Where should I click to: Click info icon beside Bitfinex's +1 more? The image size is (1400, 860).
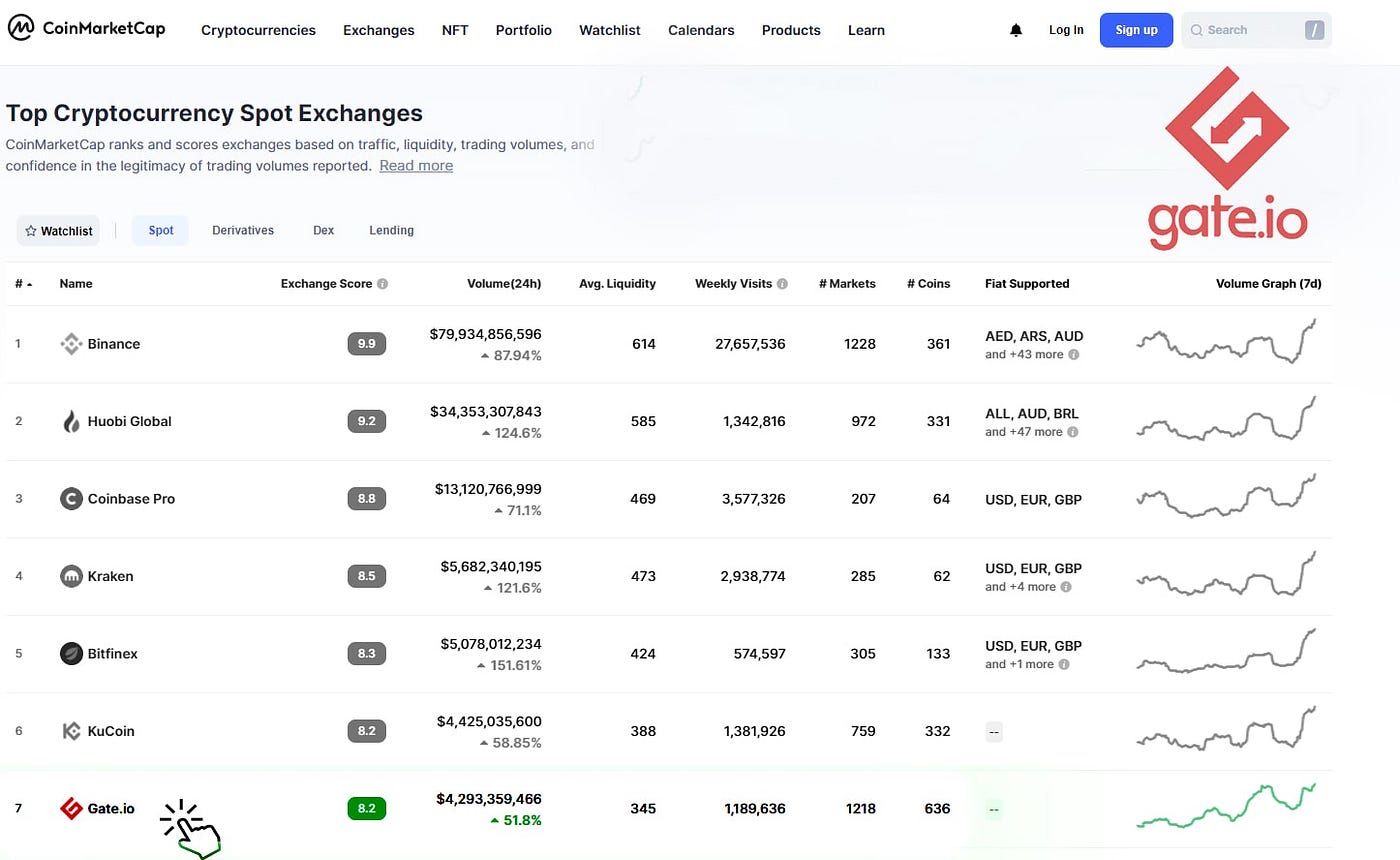click(x=1064, y=664)
